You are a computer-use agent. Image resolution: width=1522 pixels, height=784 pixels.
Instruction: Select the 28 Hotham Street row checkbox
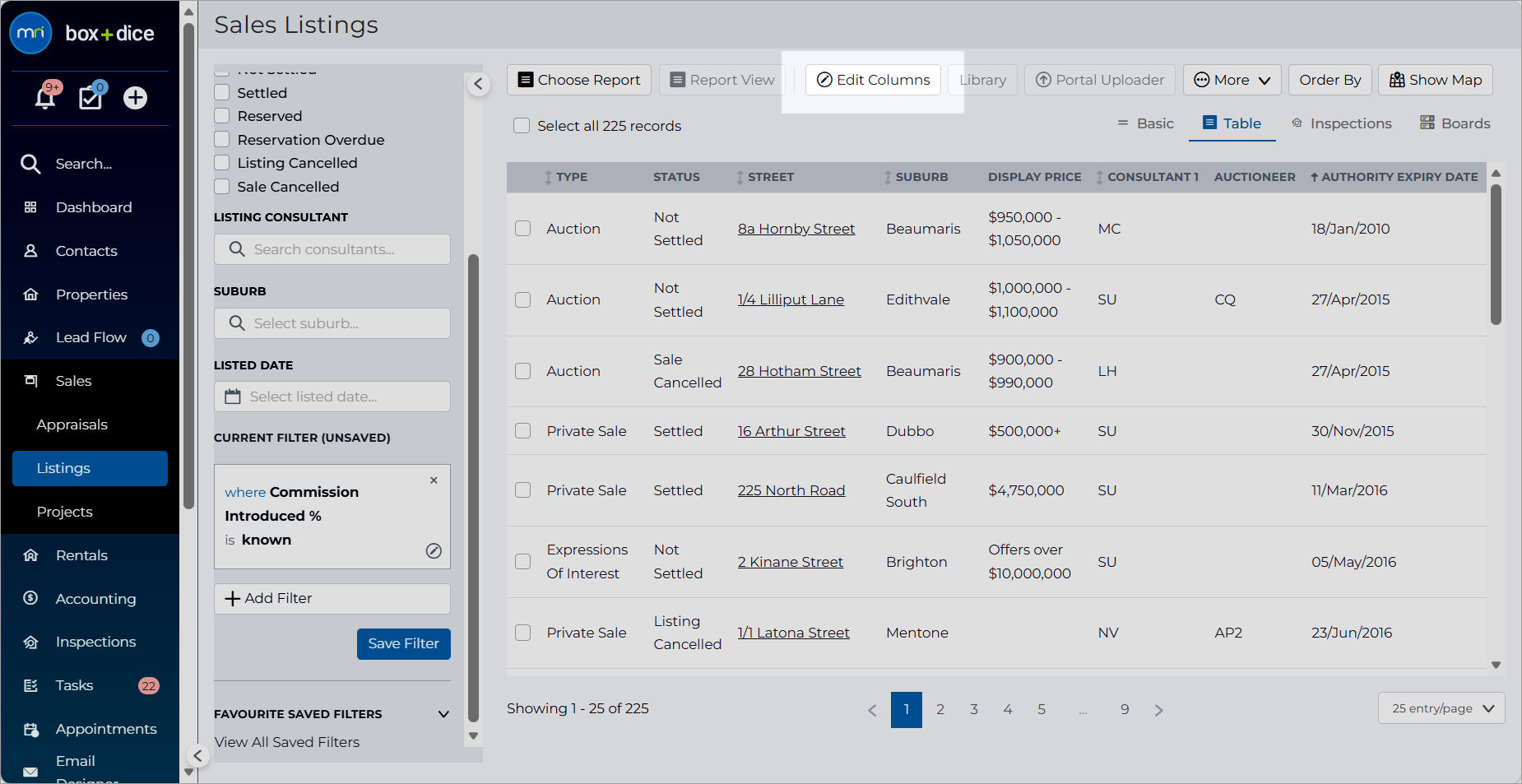523,371
